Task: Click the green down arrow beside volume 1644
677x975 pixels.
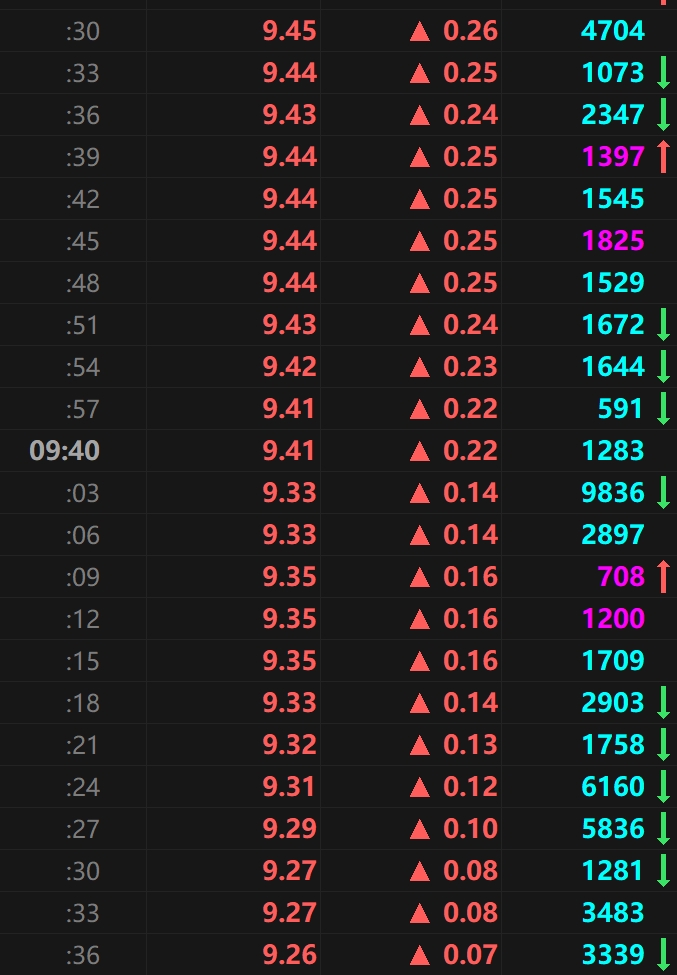Action: tap(663, 366)
